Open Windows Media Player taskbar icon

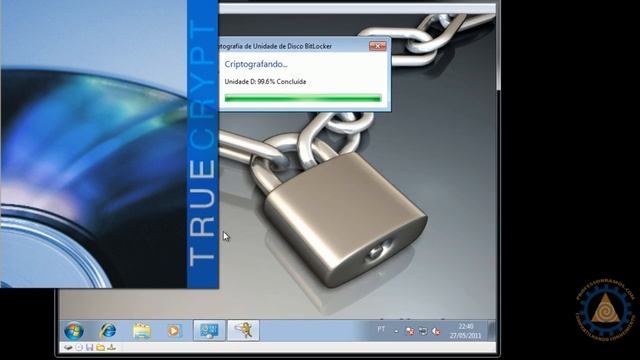(x=174, y=330)
